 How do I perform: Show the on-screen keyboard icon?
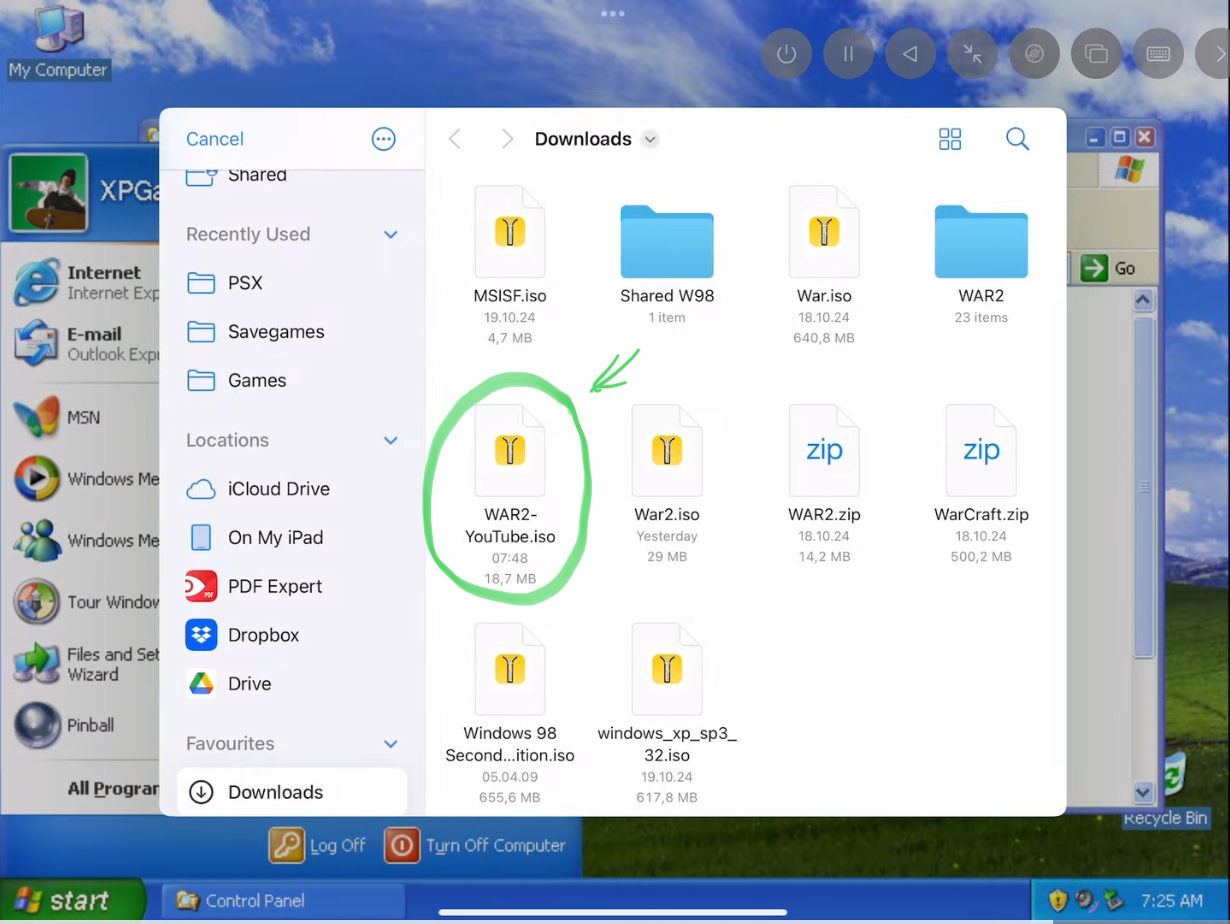tap(1158, 54)
